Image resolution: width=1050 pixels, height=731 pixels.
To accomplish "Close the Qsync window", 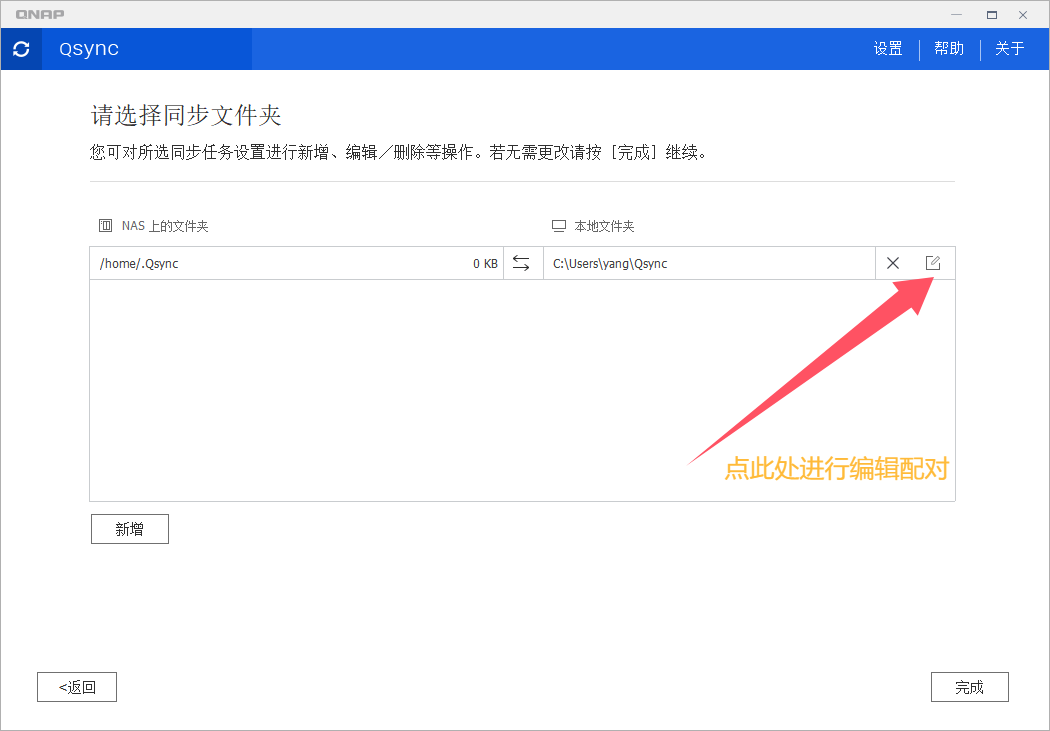I will click(1023, 15).
